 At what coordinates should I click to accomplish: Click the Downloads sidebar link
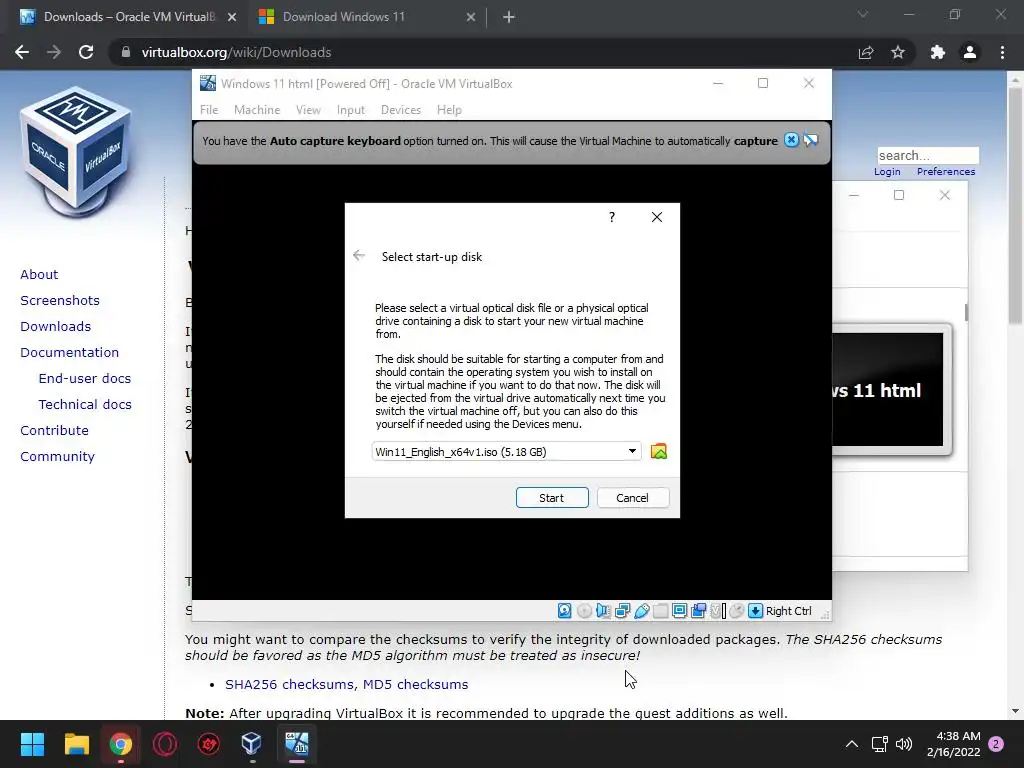[56, 327]
